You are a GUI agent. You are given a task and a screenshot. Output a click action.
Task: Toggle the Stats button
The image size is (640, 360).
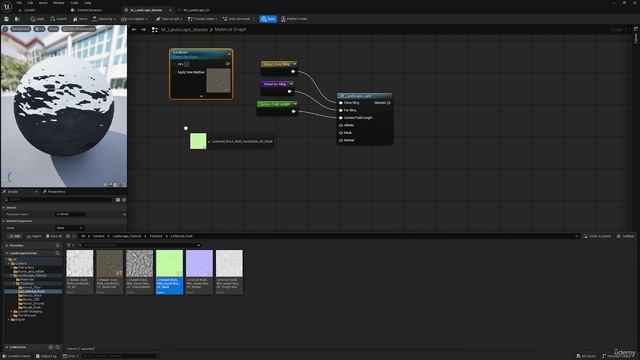268,19
